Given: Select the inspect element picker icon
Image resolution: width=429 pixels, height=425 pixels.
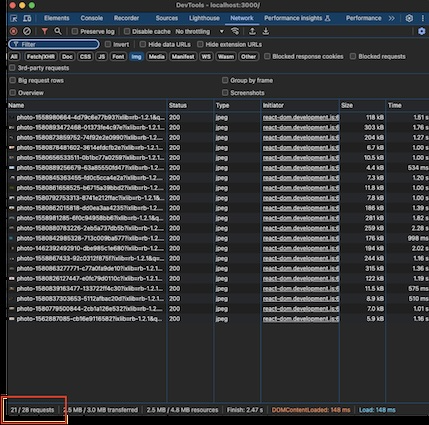Looking at the screenshot, I should (x=14, y=18).
